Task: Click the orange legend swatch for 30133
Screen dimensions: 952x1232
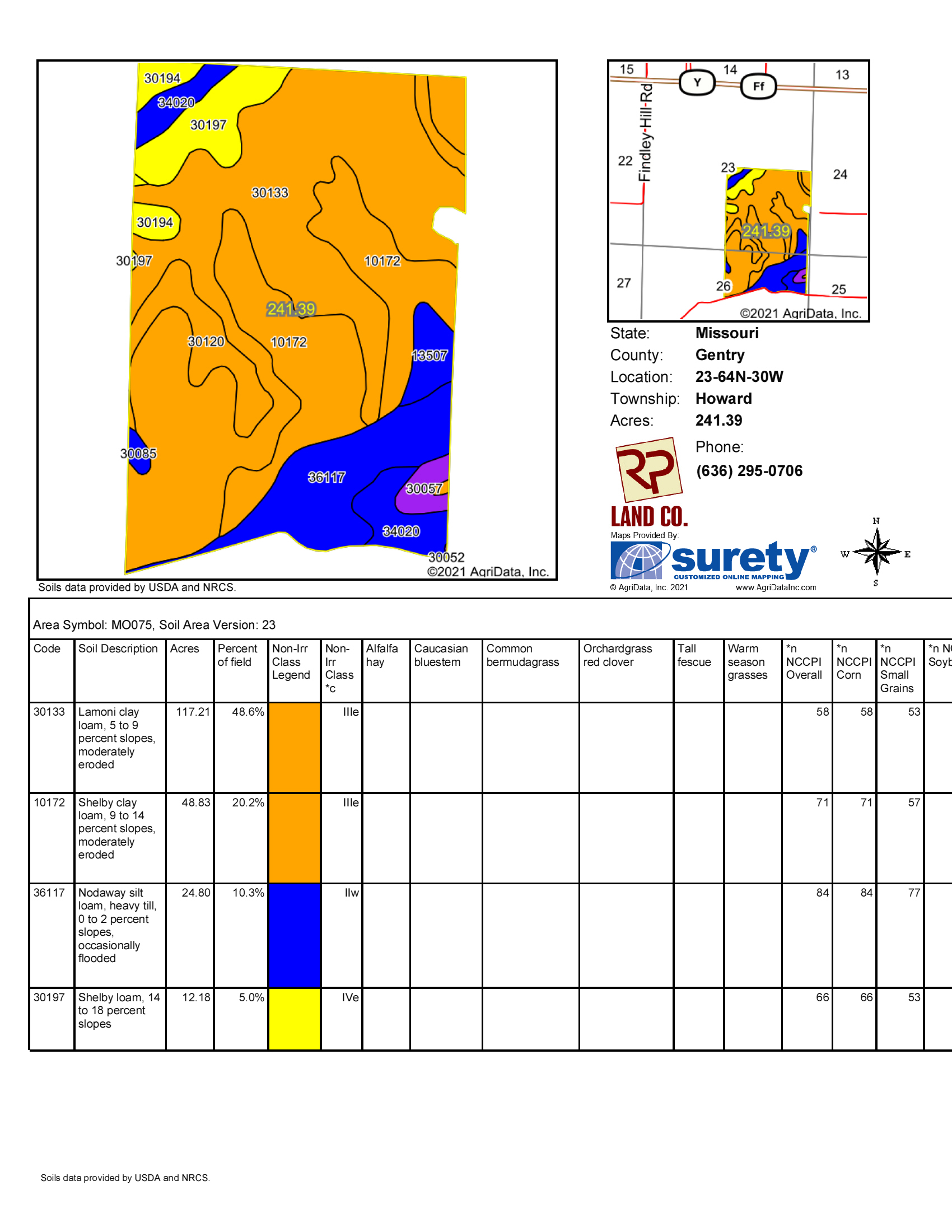Action: pos(295,748)
